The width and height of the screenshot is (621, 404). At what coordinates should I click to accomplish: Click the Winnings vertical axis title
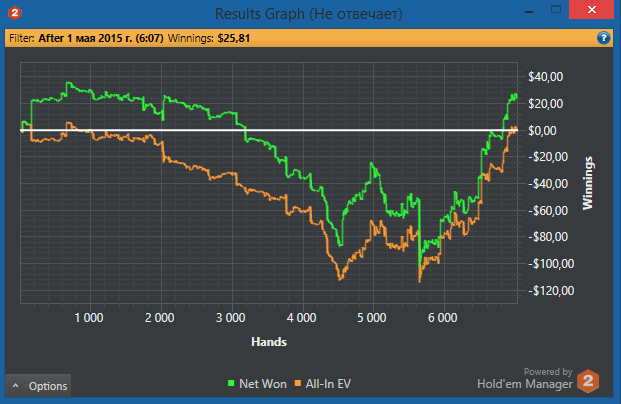[588, 183]
